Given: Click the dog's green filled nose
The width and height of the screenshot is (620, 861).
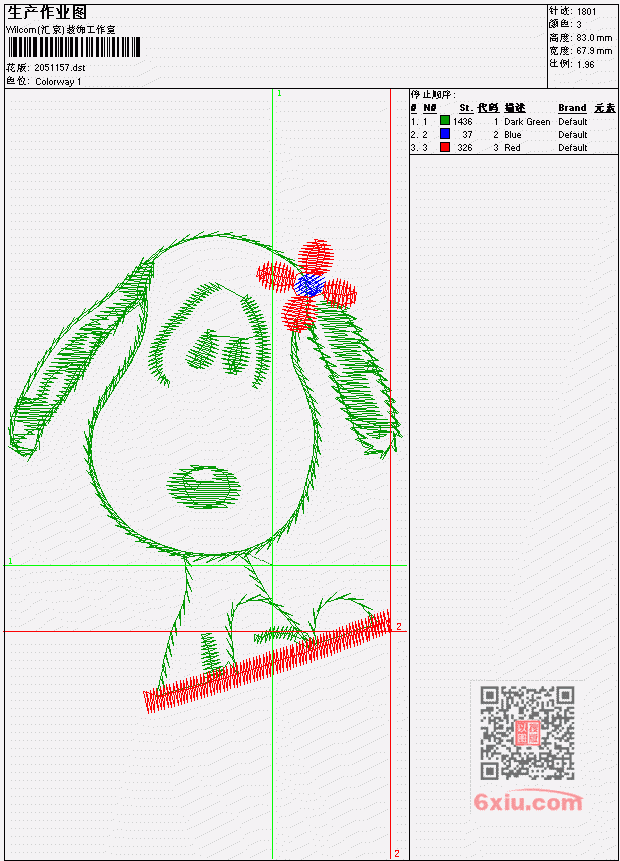Looking at the screenshot, I should click(x=204, y=487).
